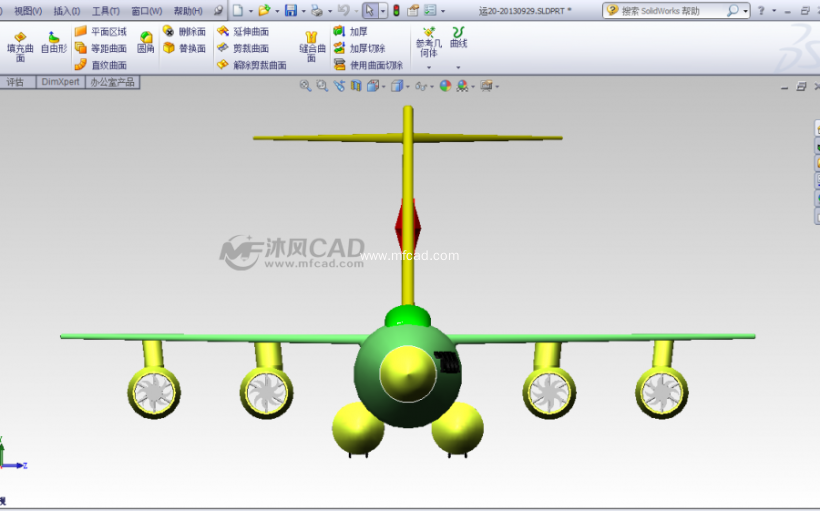Click the pushpin icon after the Help menu
Image resolution: width=820 pixels, height=511 pixels.
[219, 10]
